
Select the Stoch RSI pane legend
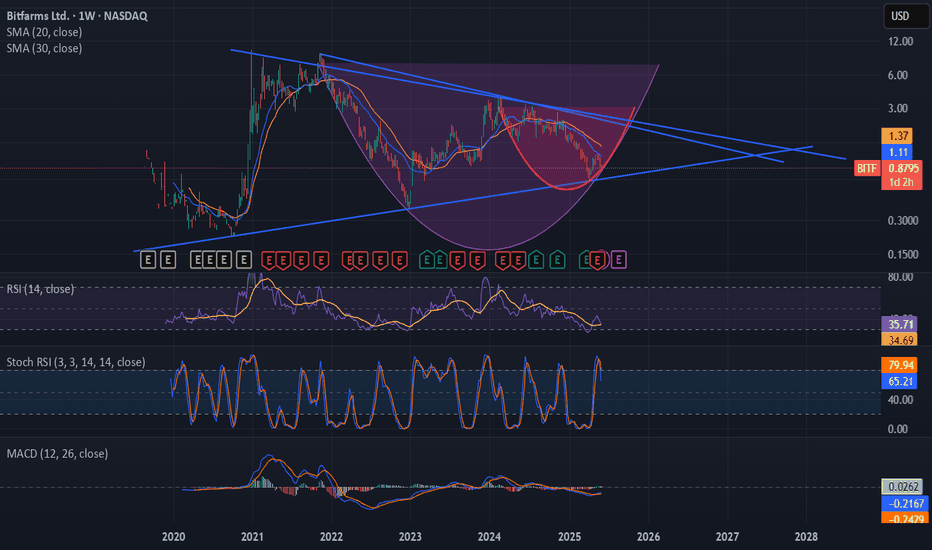[x=75, y=362]
